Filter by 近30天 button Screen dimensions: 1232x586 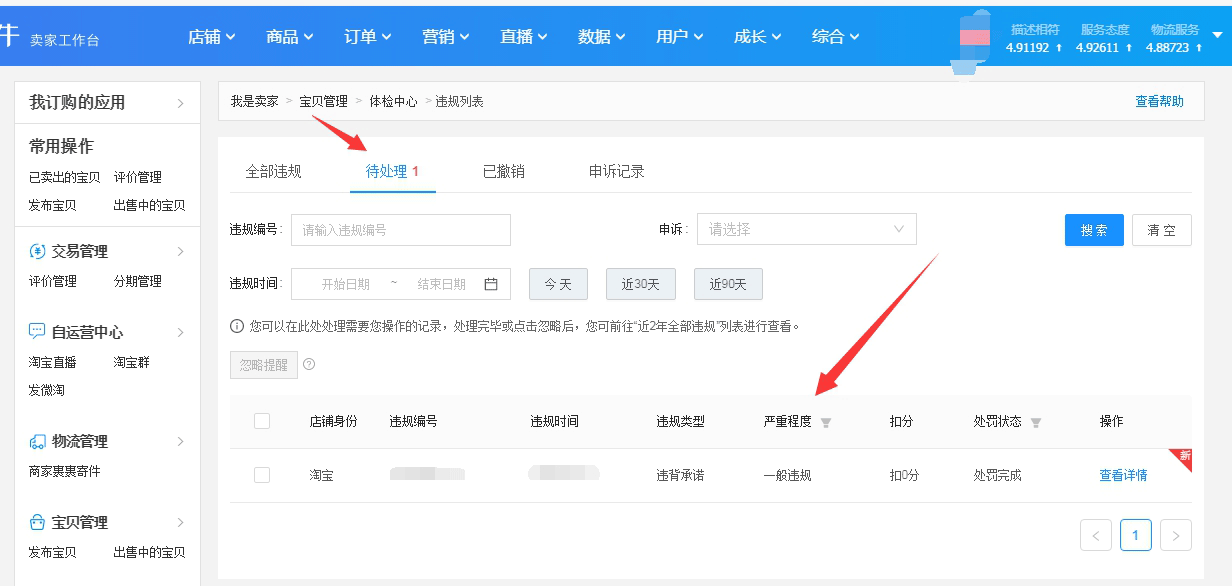click(x=640, y=284)
